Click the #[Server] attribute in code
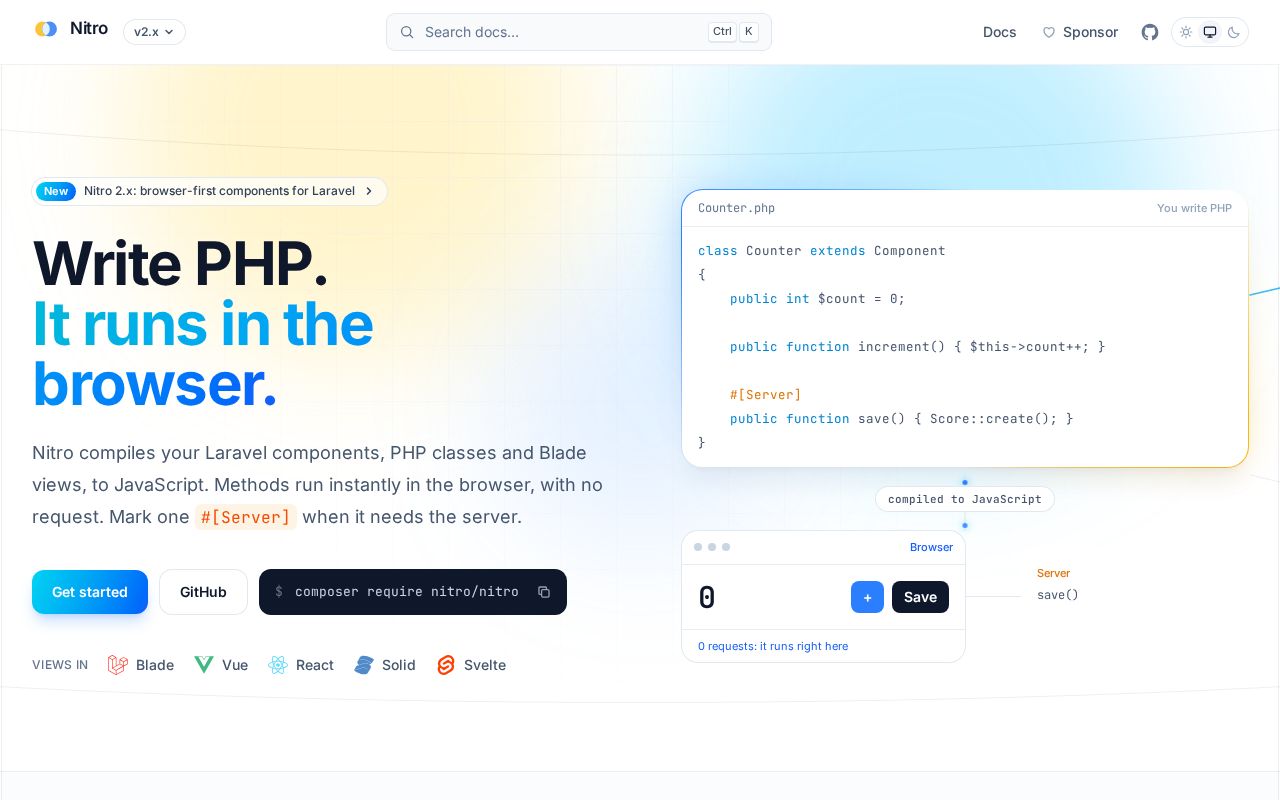Screen dimensions: 1280x800 pos(766,395)
